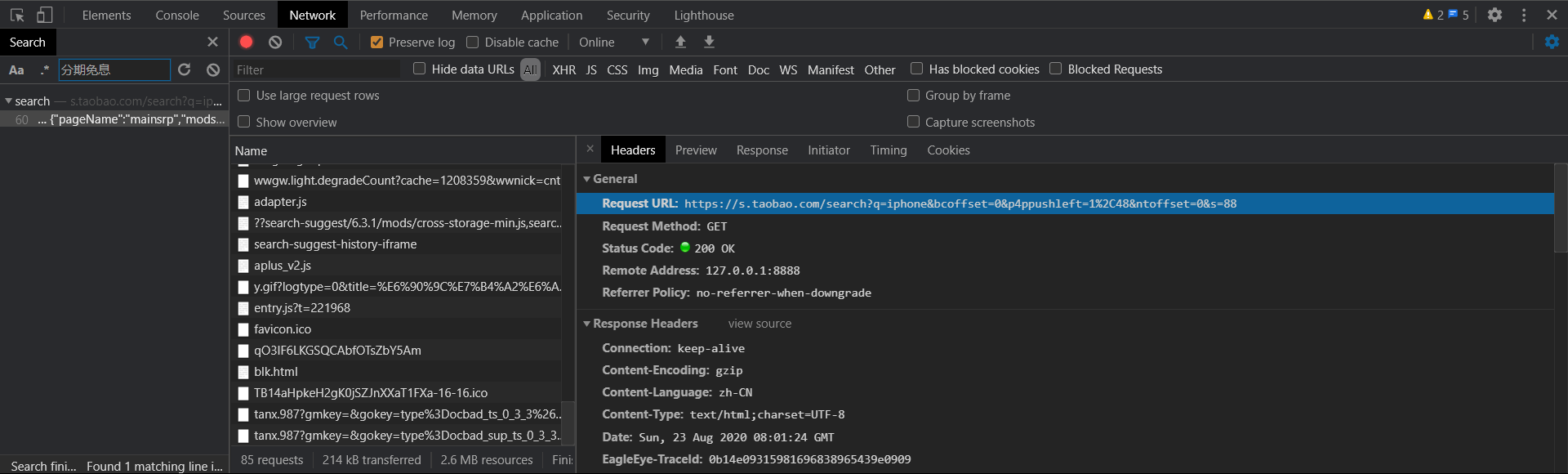
Task: Collapse the search result tree
Action: click(x=8, y=101)
